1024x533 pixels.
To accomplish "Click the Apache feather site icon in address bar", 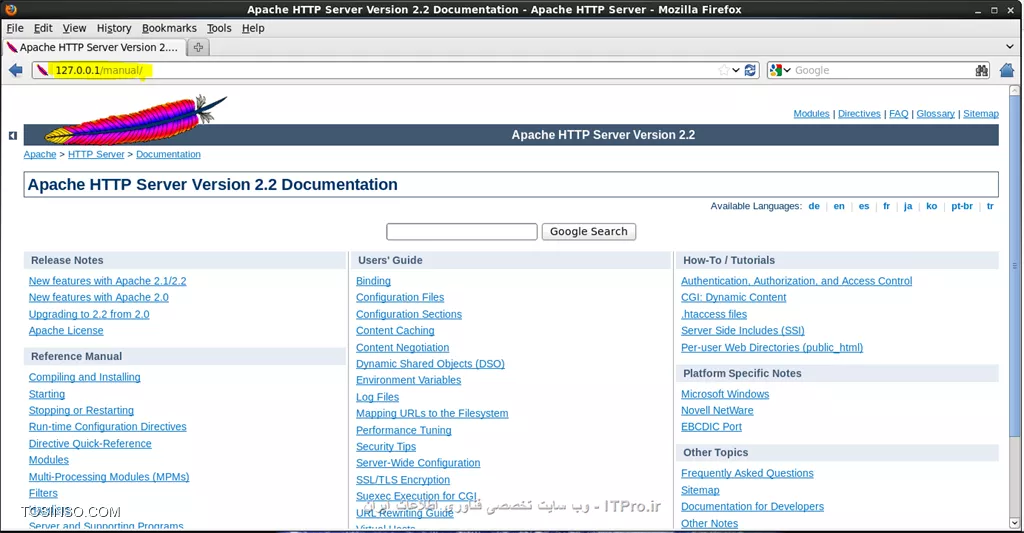I will pyautogui.click(x=42, y=70).
